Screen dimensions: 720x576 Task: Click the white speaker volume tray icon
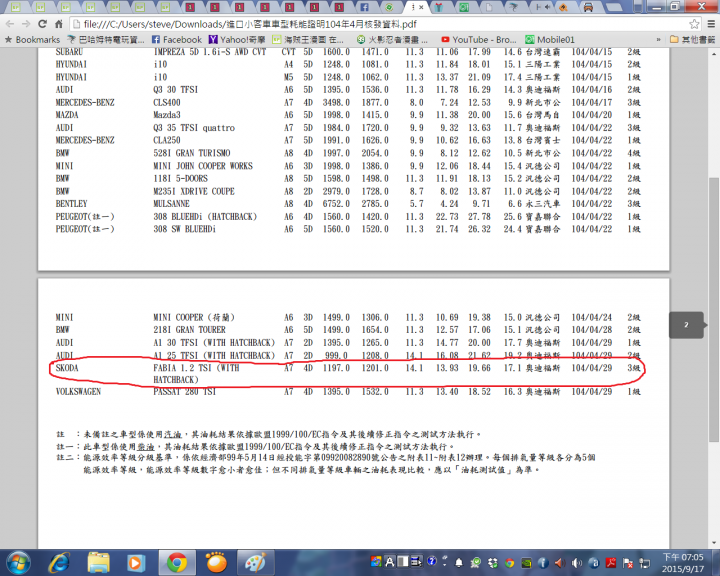pyautogui.click(x=577, y=563)
